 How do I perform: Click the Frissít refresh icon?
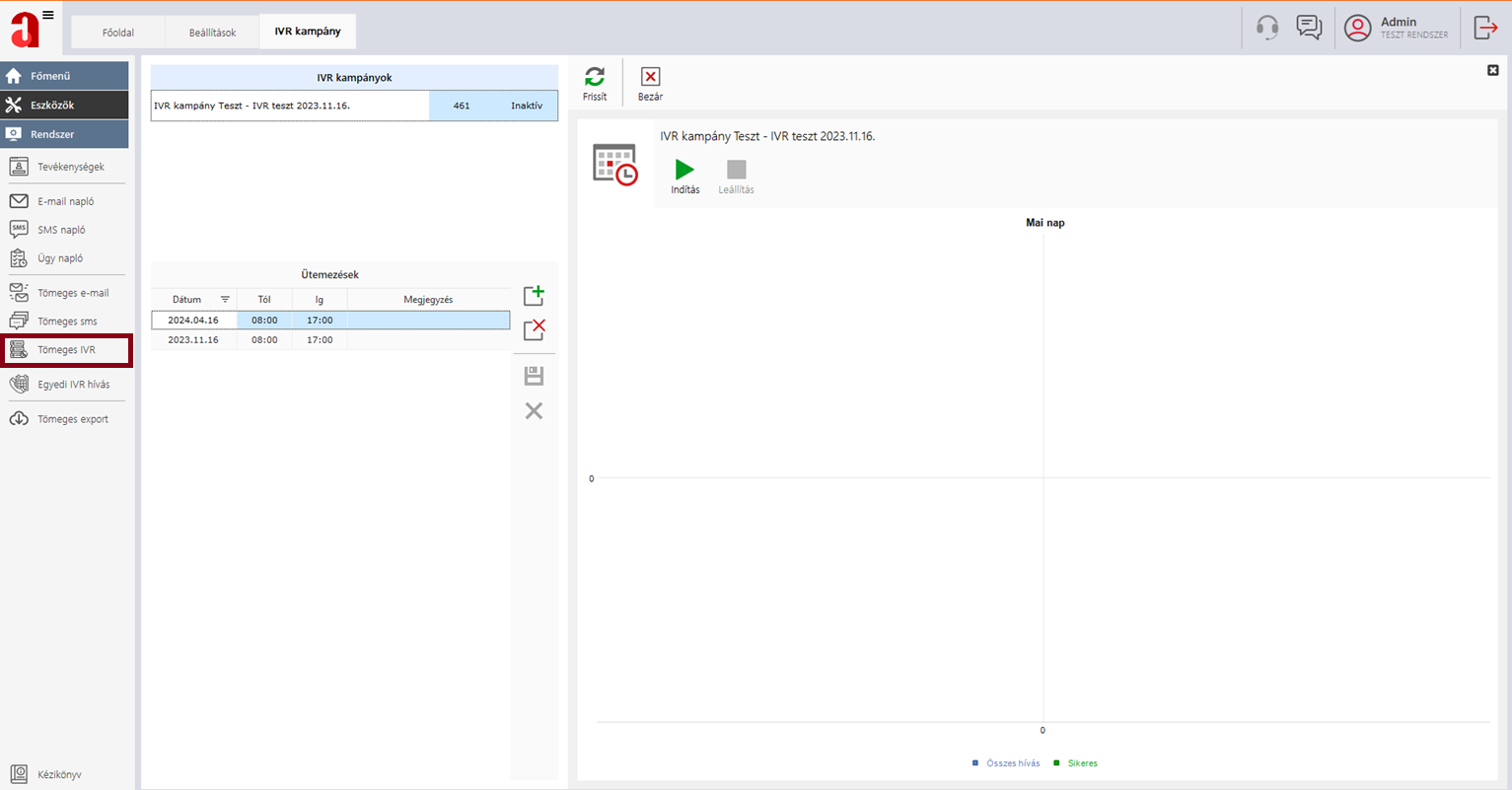595,78
